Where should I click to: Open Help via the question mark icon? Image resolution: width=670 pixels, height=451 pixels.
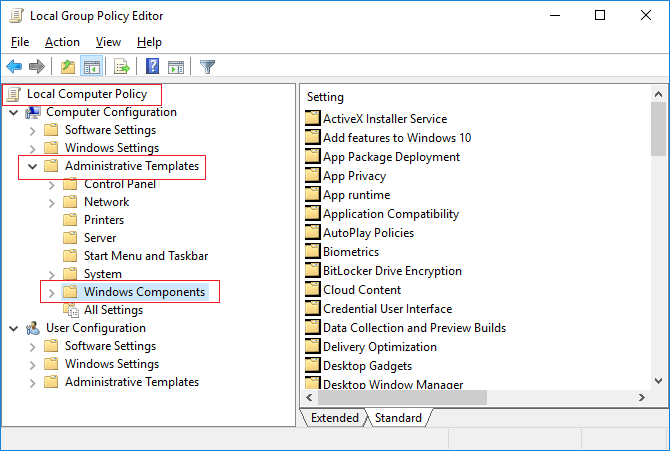[x=152, y=67]
